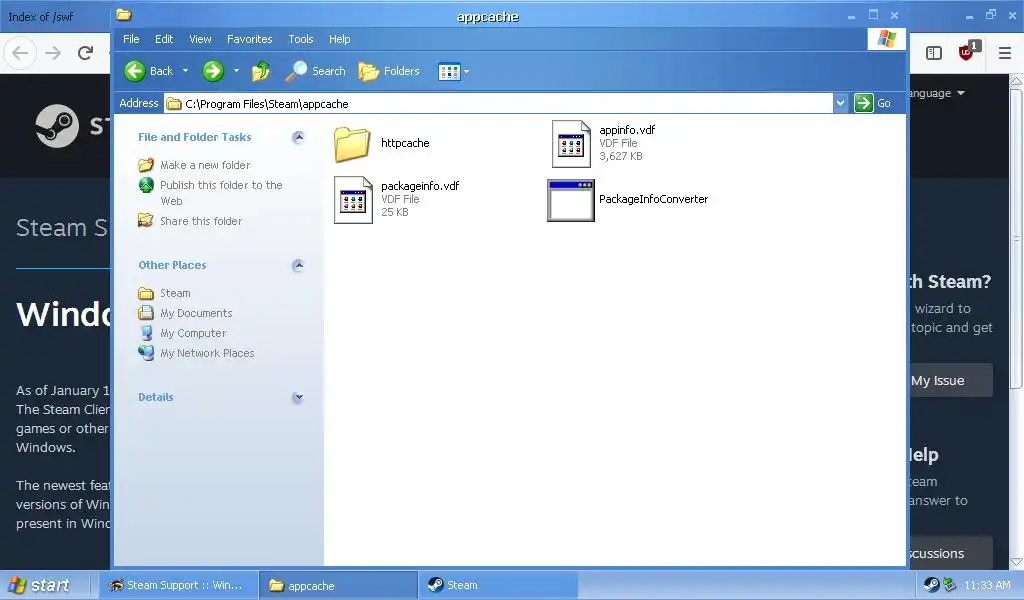Click browser Forward arrow

point(53,53)
